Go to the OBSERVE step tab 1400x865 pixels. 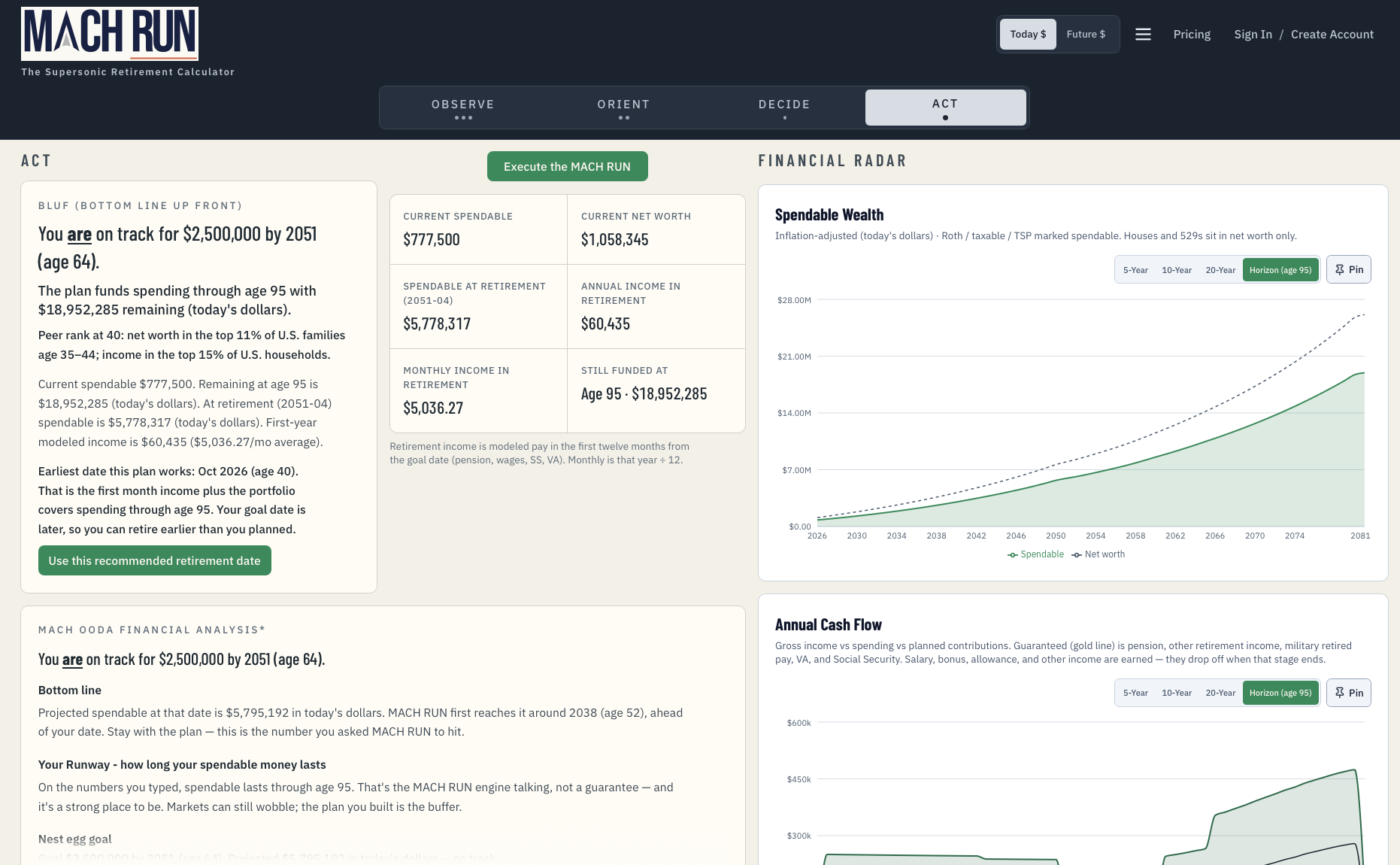coord(463,108)
